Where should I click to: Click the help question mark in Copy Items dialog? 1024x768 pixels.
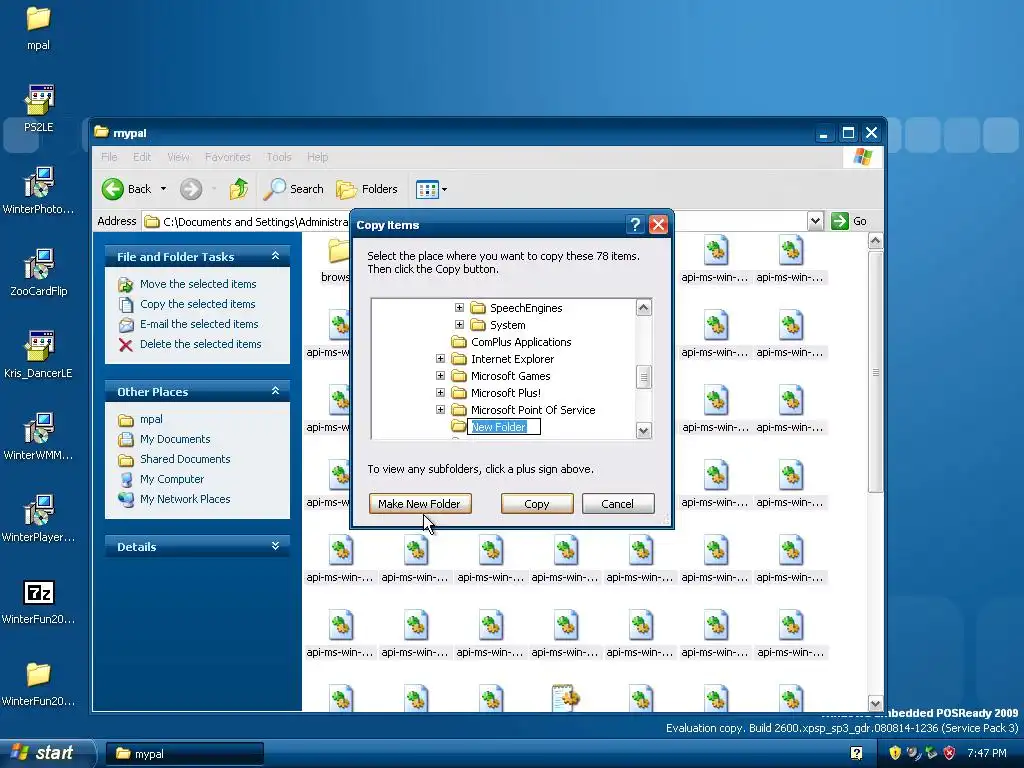point(634,225)
